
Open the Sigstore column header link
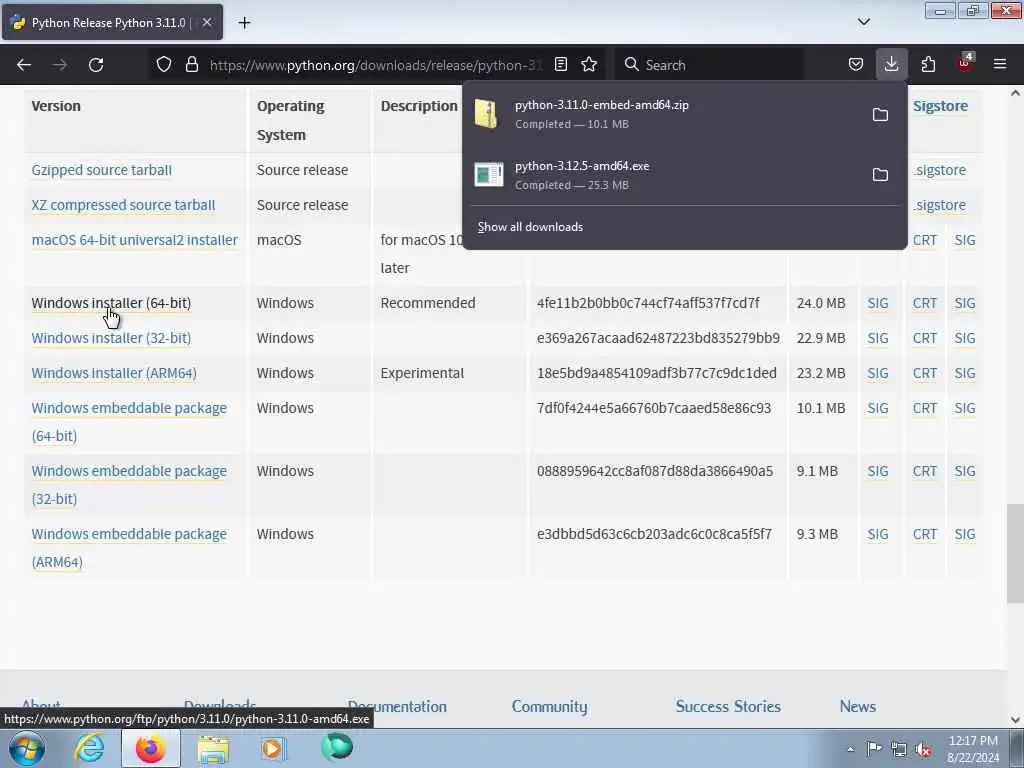pyautogui.click(x=940, y=106)
